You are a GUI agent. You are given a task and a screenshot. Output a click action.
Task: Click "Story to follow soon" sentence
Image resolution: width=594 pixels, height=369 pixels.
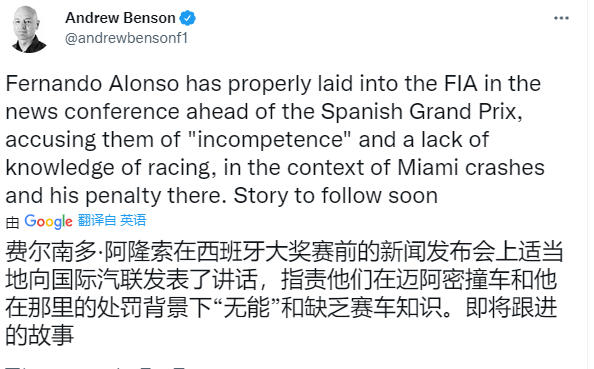click(x=335, y=196)
